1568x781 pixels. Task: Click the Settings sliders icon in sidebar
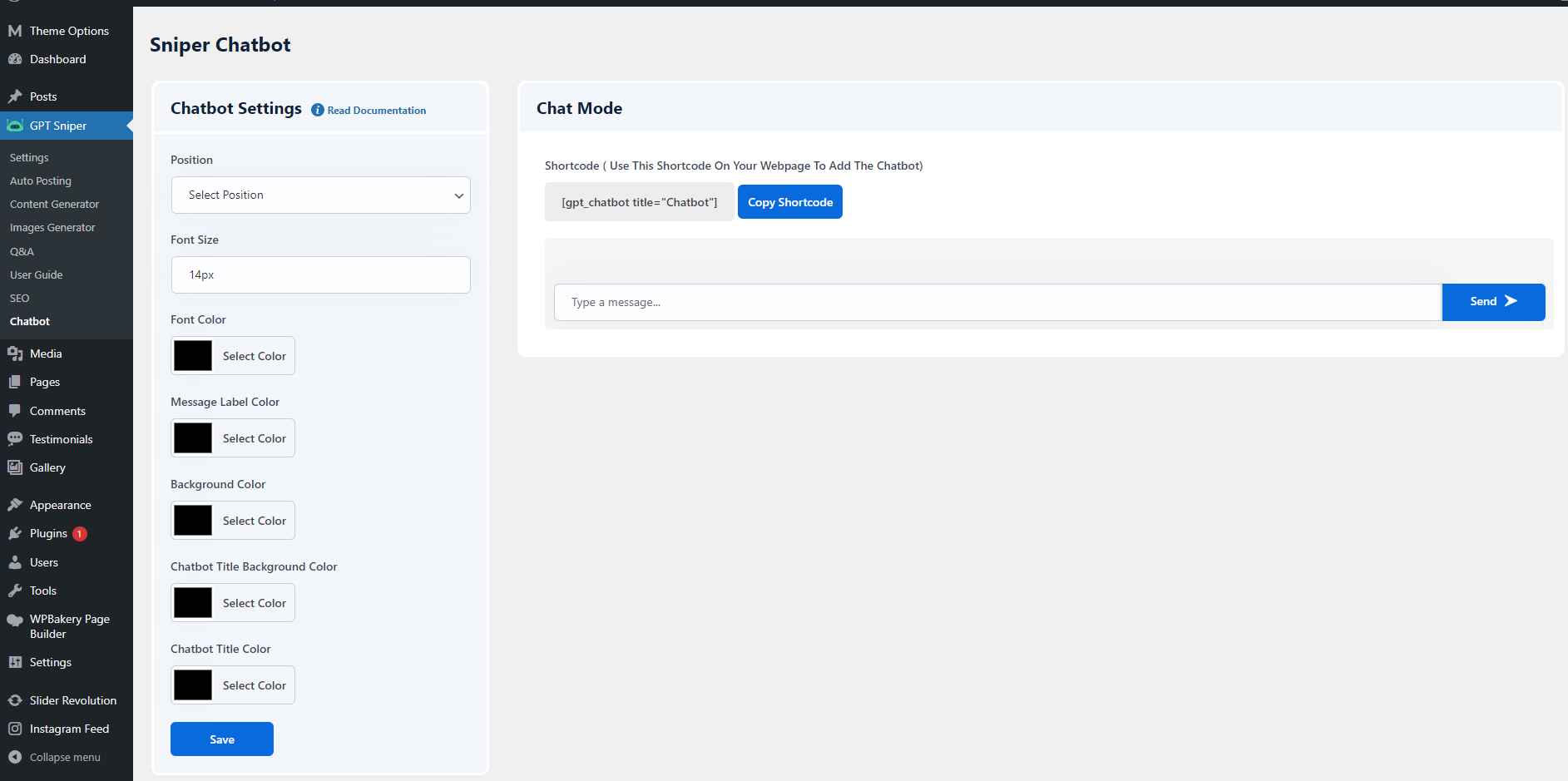pyautogui.click(x=15, y=662)
